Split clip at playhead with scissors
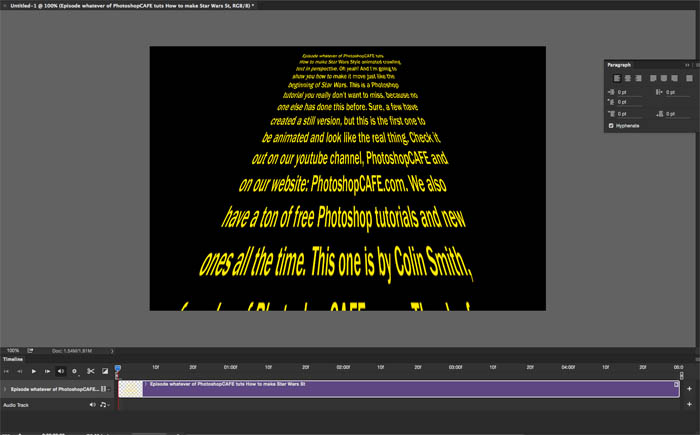Image resolution: width=700 pixels, height=435 pixels. 89,371
